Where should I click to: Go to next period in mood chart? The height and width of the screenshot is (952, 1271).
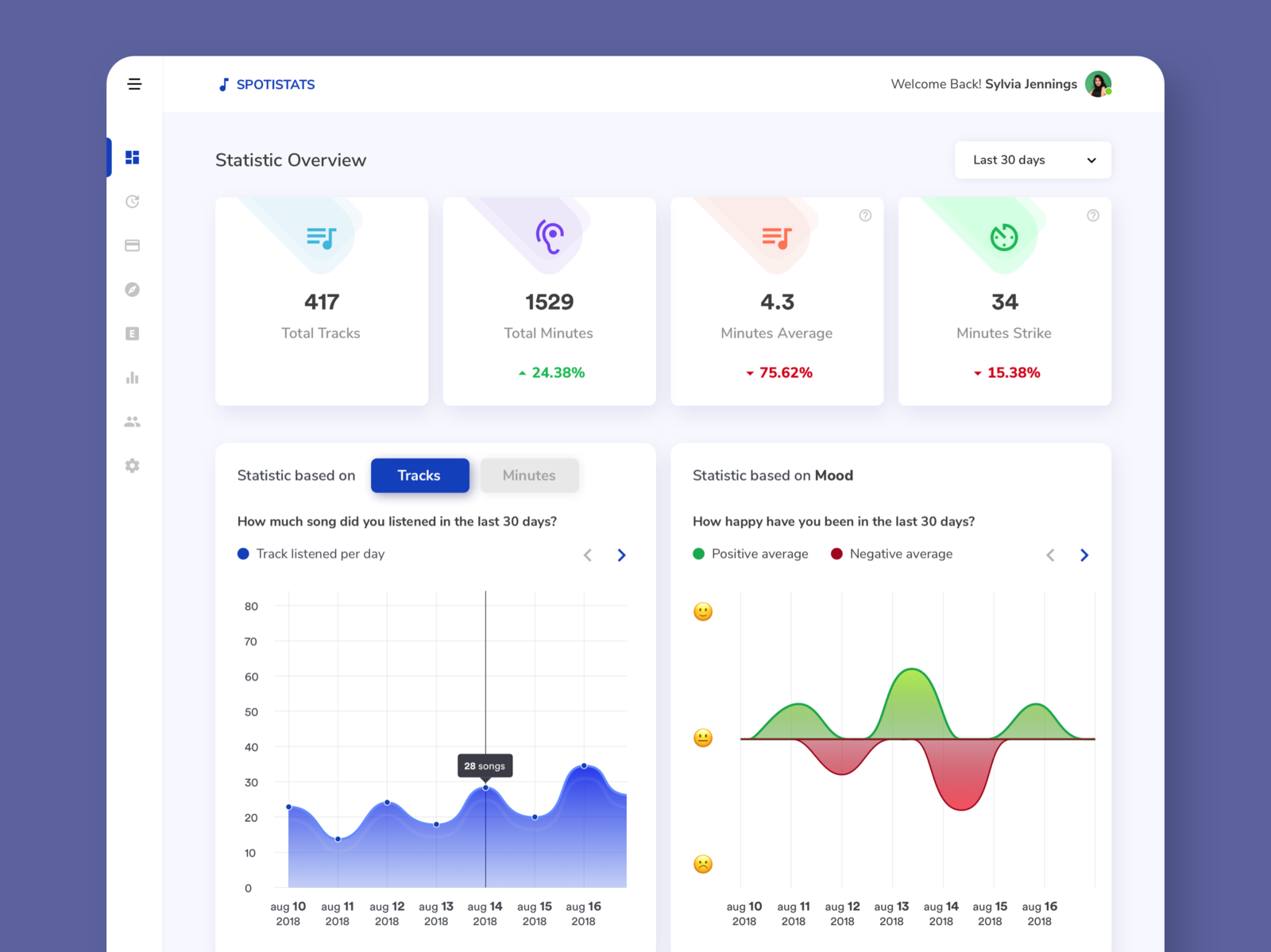pyautogui.click(x=1084, y=555)
